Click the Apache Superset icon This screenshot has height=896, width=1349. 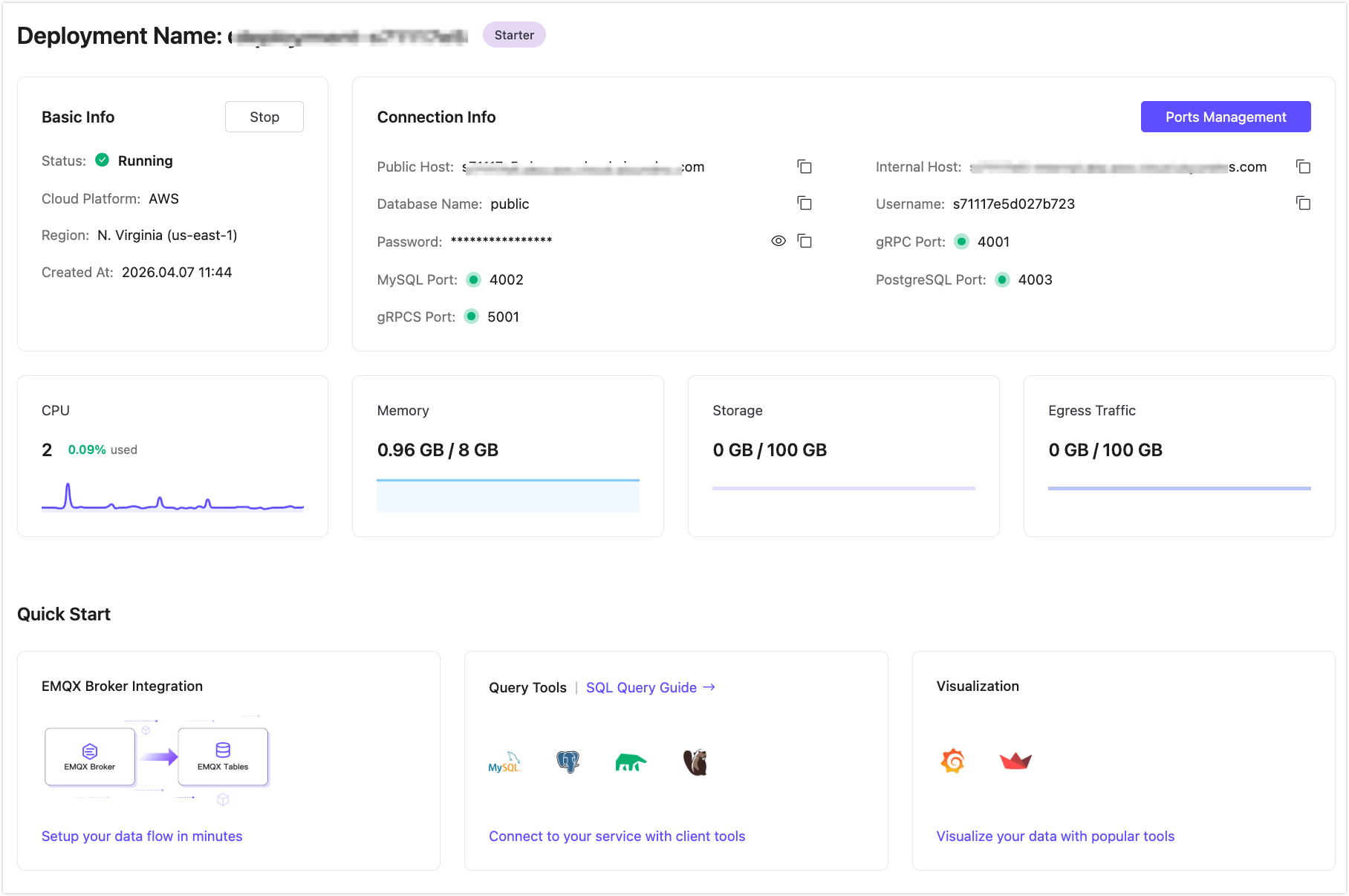point(1015,761)
